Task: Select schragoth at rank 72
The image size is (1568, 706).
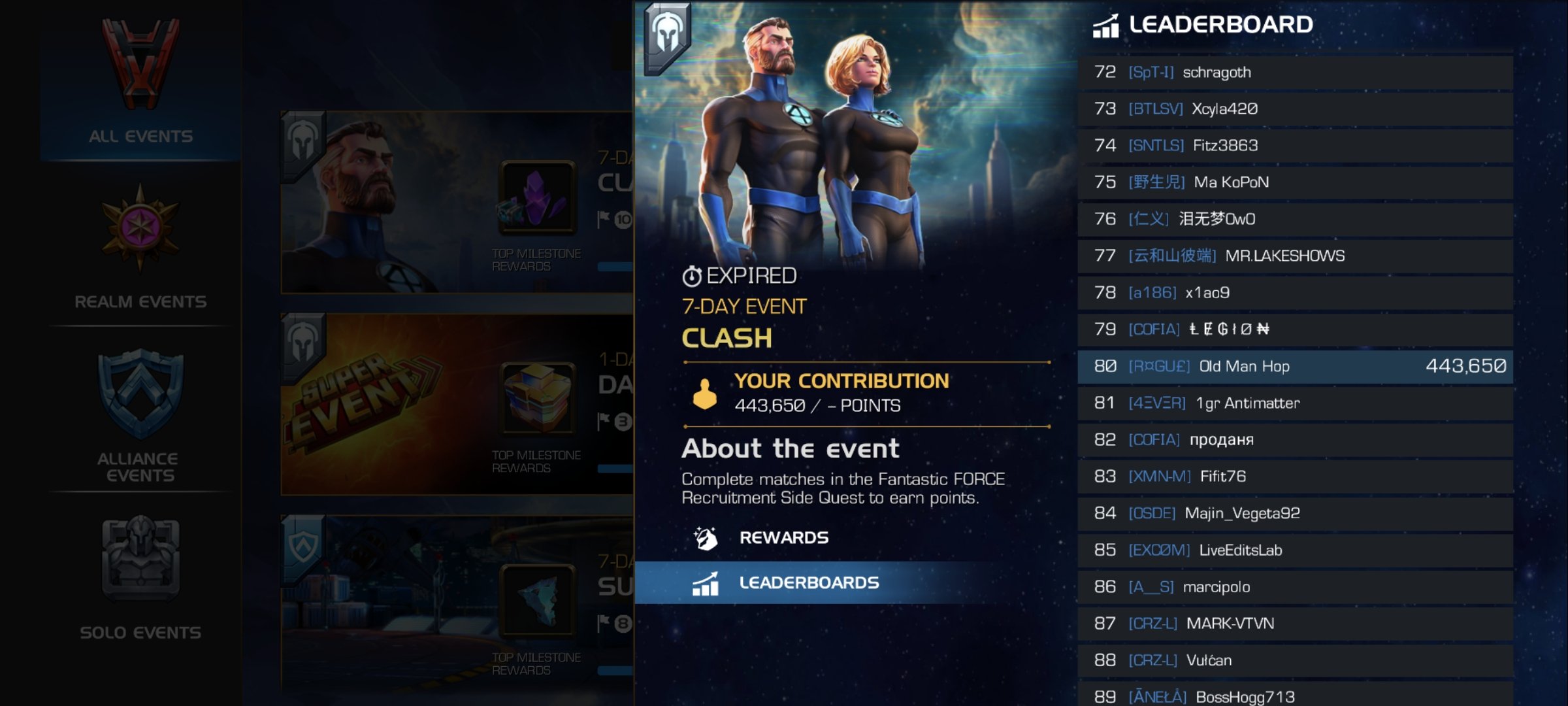Action: [x=1295, y=72]
